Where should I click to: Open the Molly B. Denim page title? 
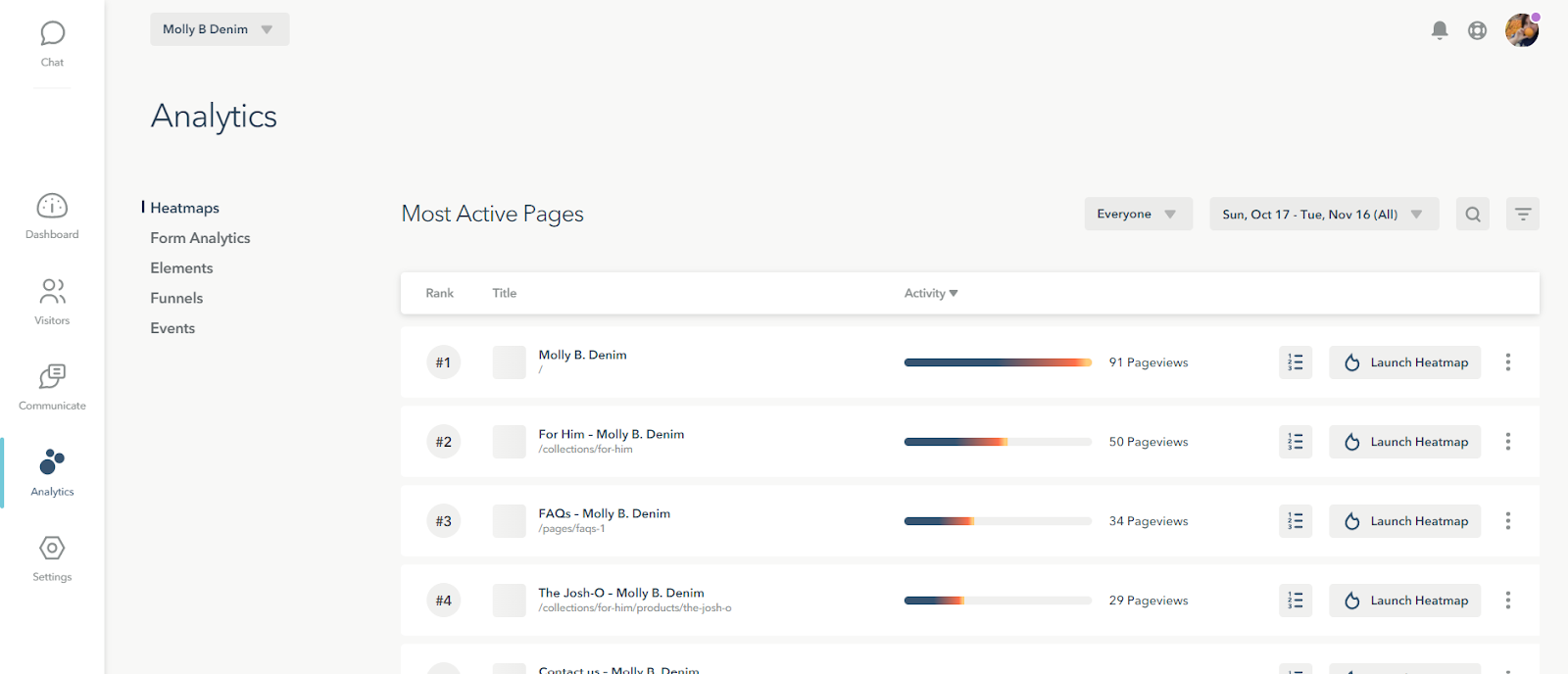582,355
